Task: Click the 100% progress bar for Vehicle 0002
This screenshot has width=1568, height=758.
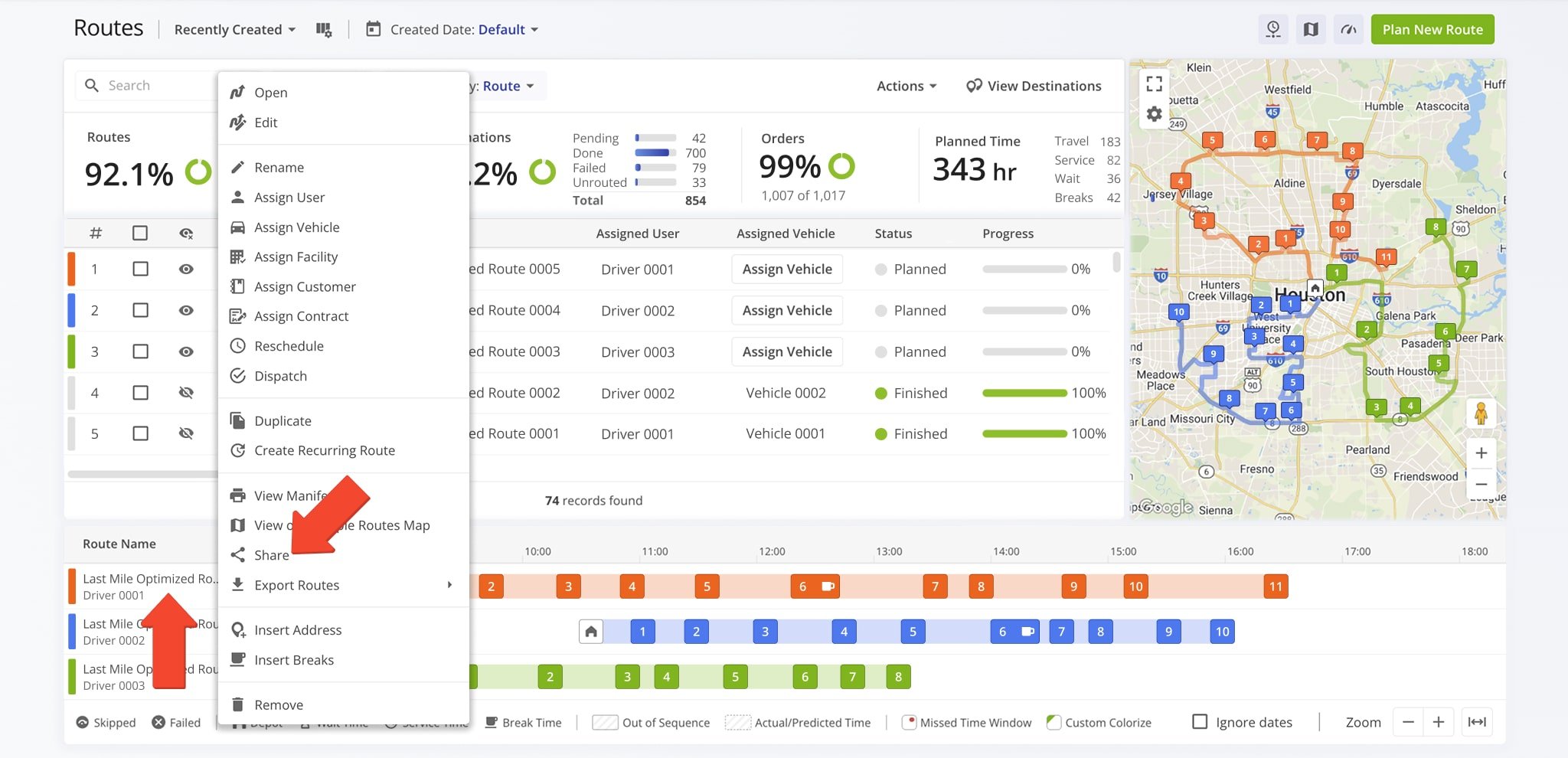Action: (x=1024, y=394)
